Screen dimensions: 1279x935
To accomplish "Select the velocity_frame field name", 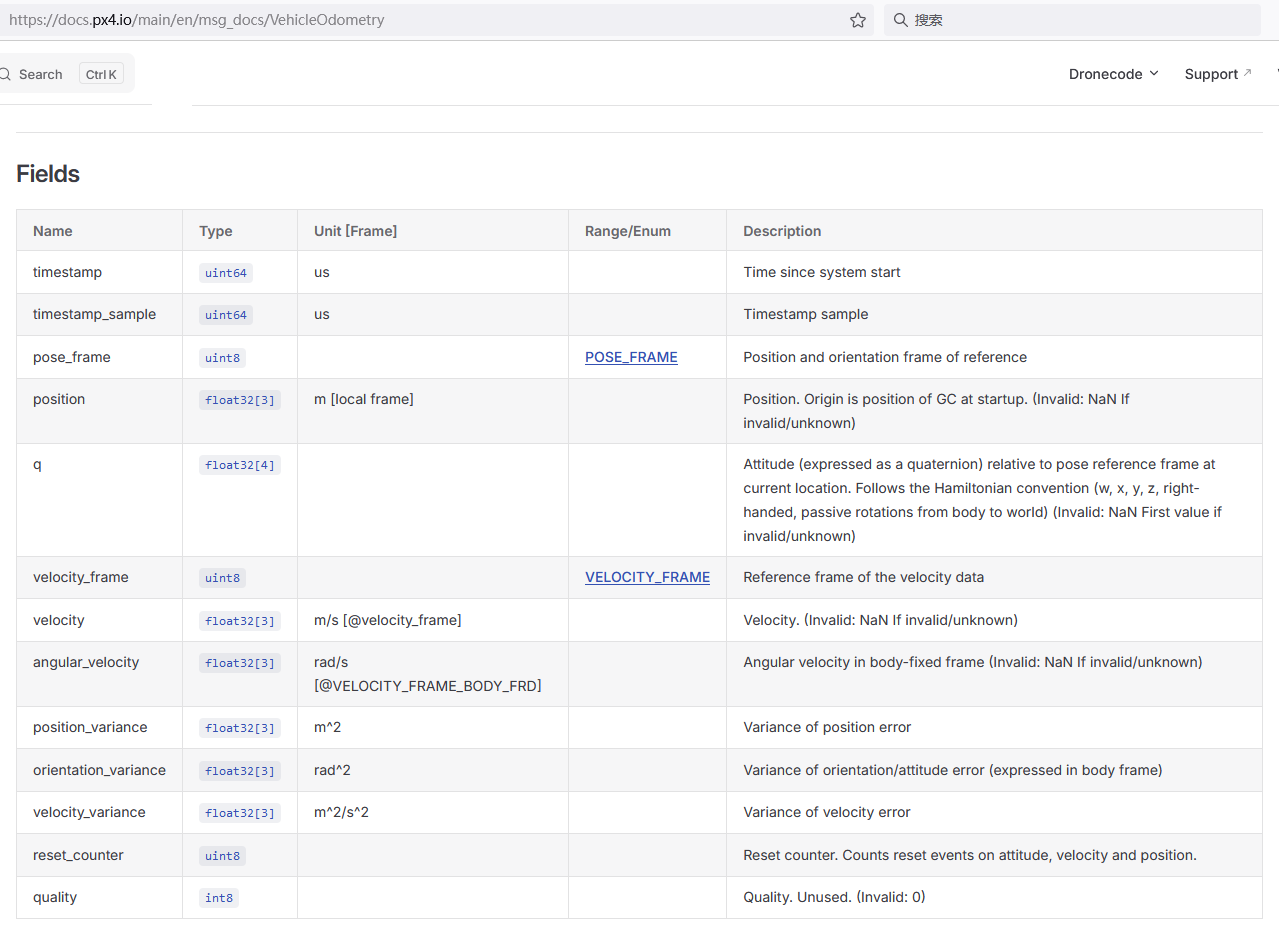I will 81,577.
